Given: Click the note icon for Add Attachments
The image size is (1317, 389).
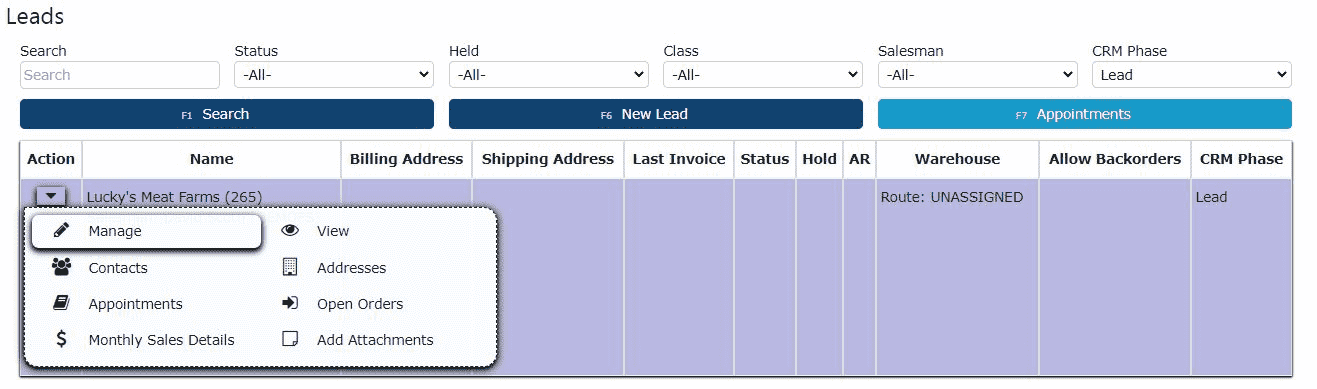Looking at the screenshot, I should point(290,339).
